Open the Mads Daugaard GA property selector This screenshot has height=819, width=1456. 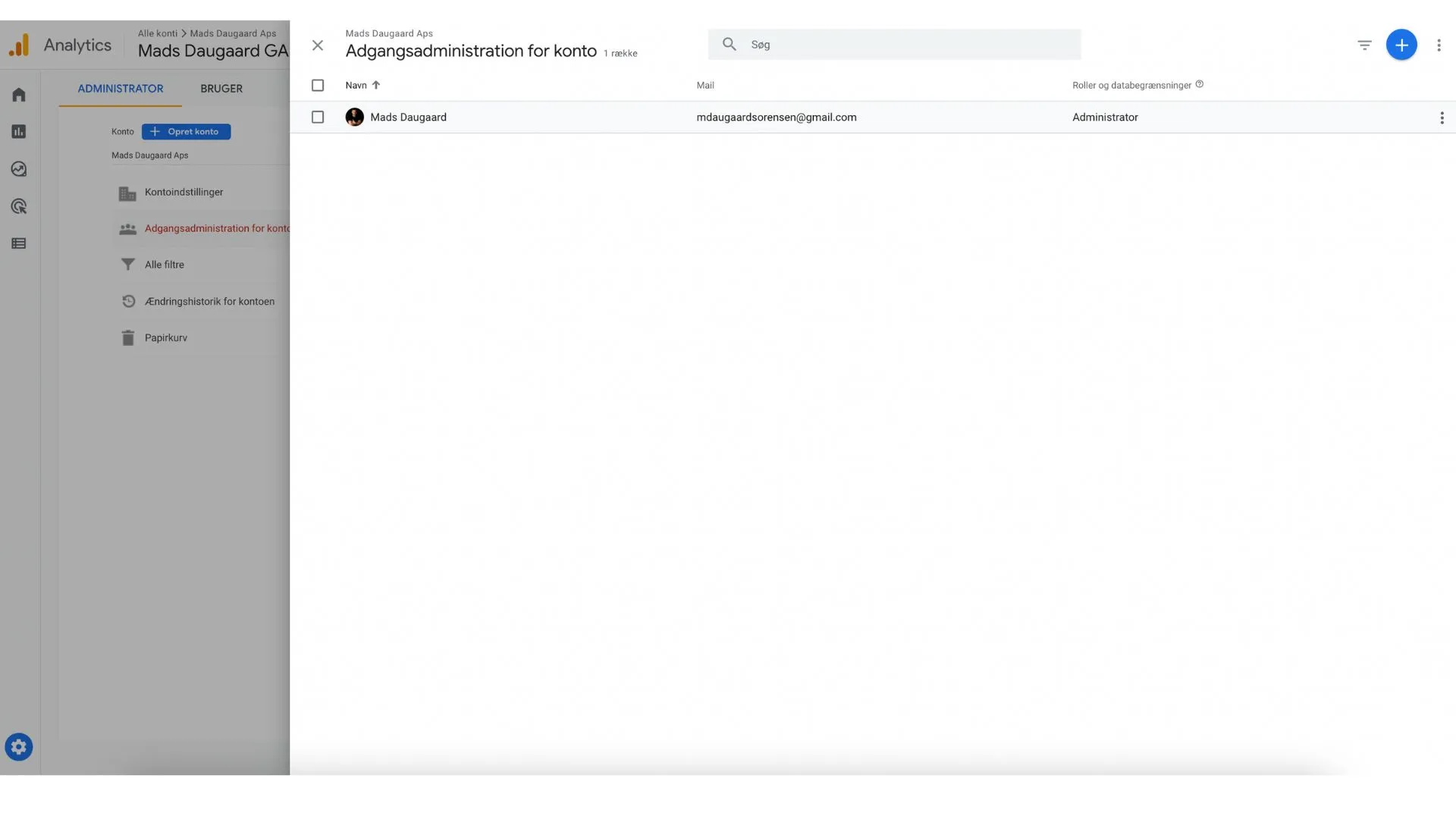coord(213,51)
